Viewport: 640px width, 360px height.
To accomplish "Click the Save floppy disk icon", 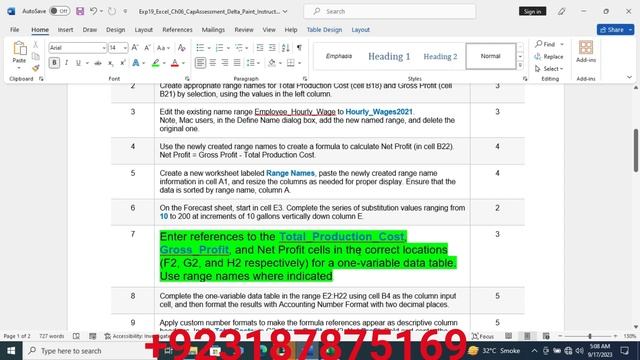I will [x=80, y=11].
